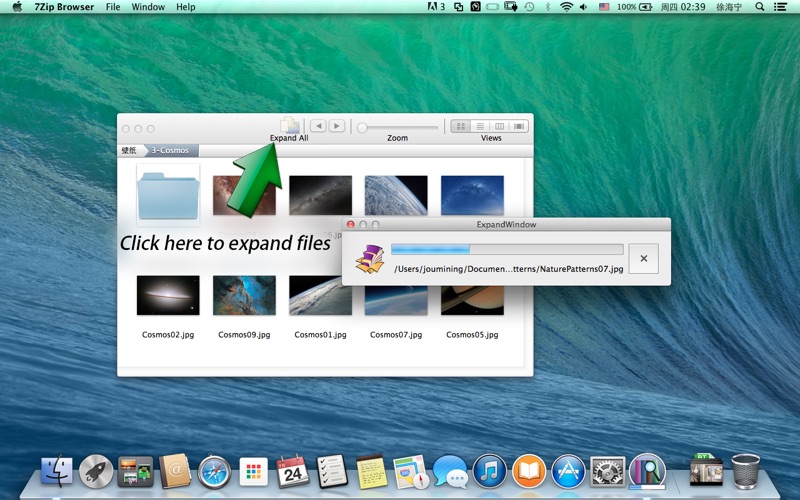Viewport: 800px width, 500px height.
Task: Open the File menu
Action: coord(113,7)
